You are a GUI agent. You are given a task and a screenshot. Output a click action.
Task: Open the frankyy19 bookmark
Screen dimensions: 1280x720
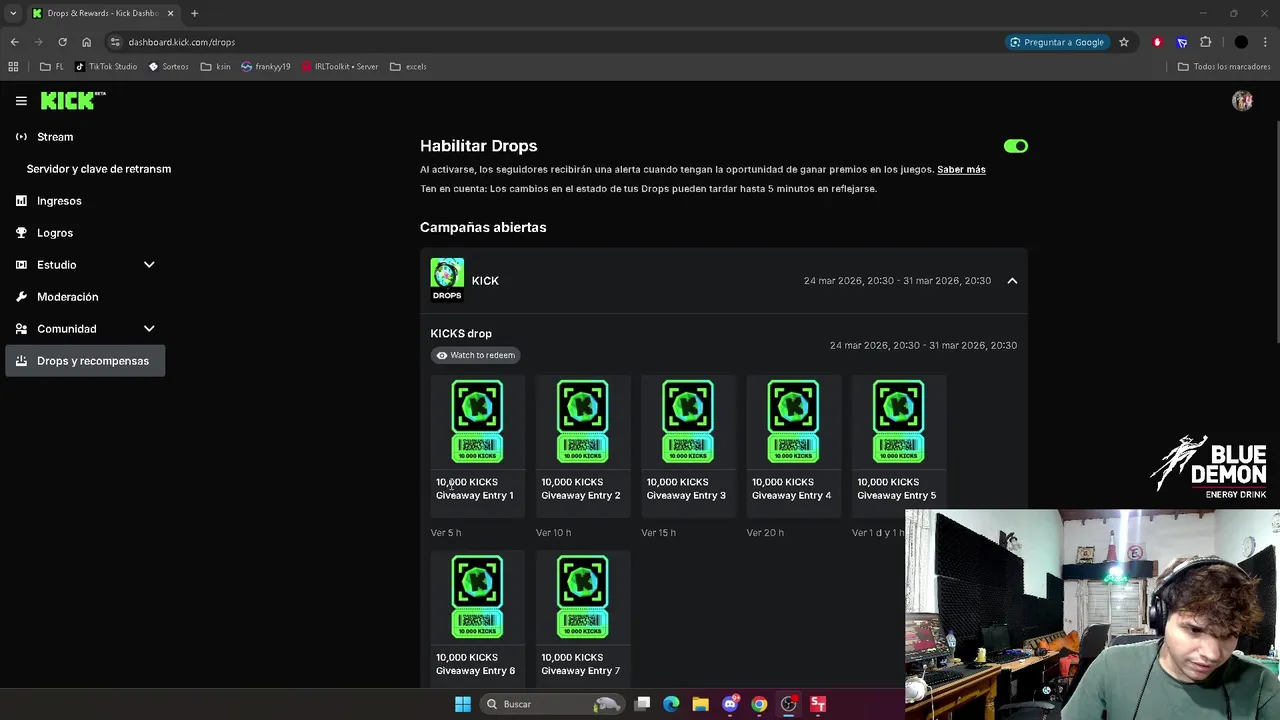point(266,66)
